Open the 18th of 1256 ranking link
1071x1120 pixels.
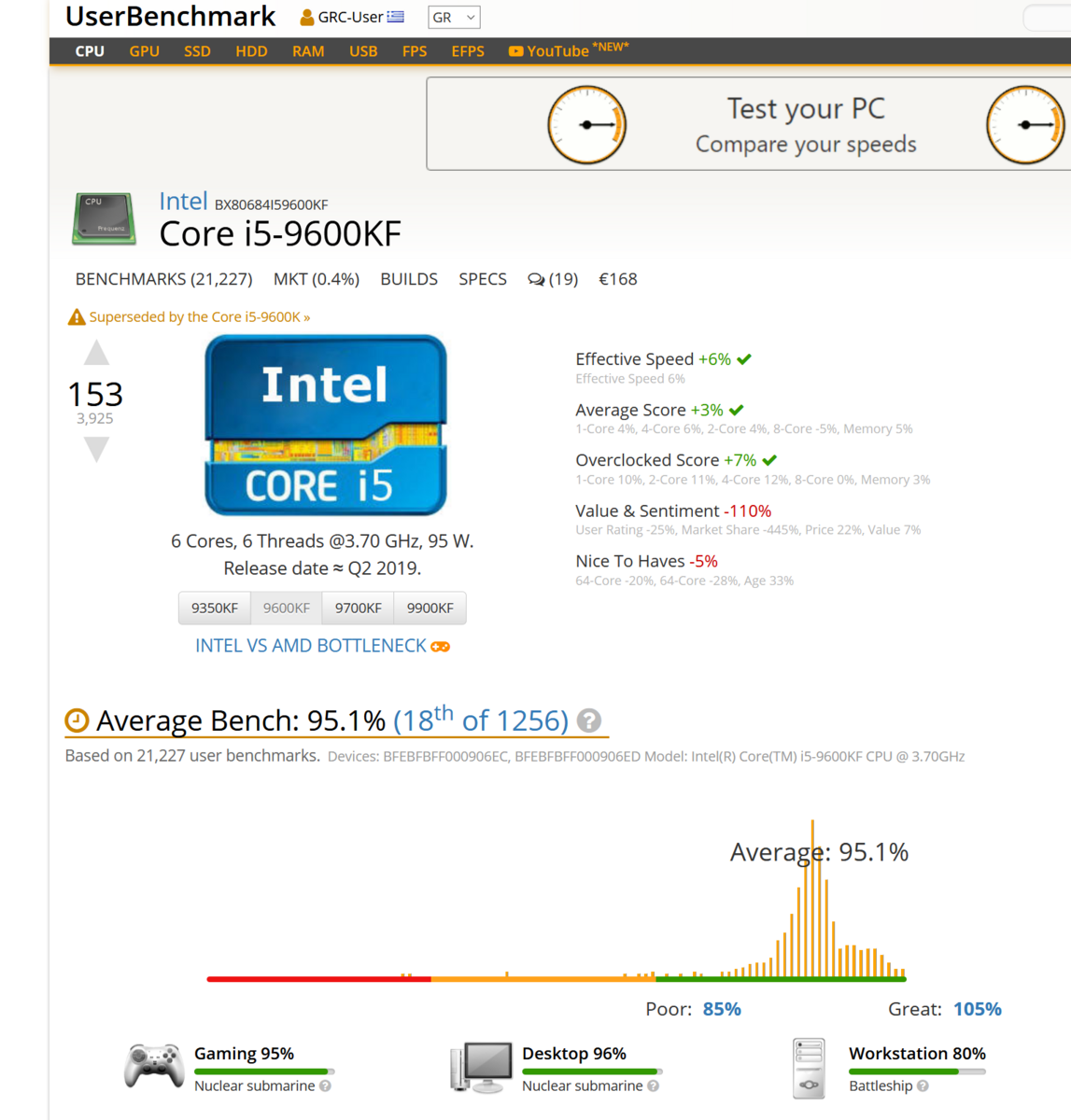481,720
